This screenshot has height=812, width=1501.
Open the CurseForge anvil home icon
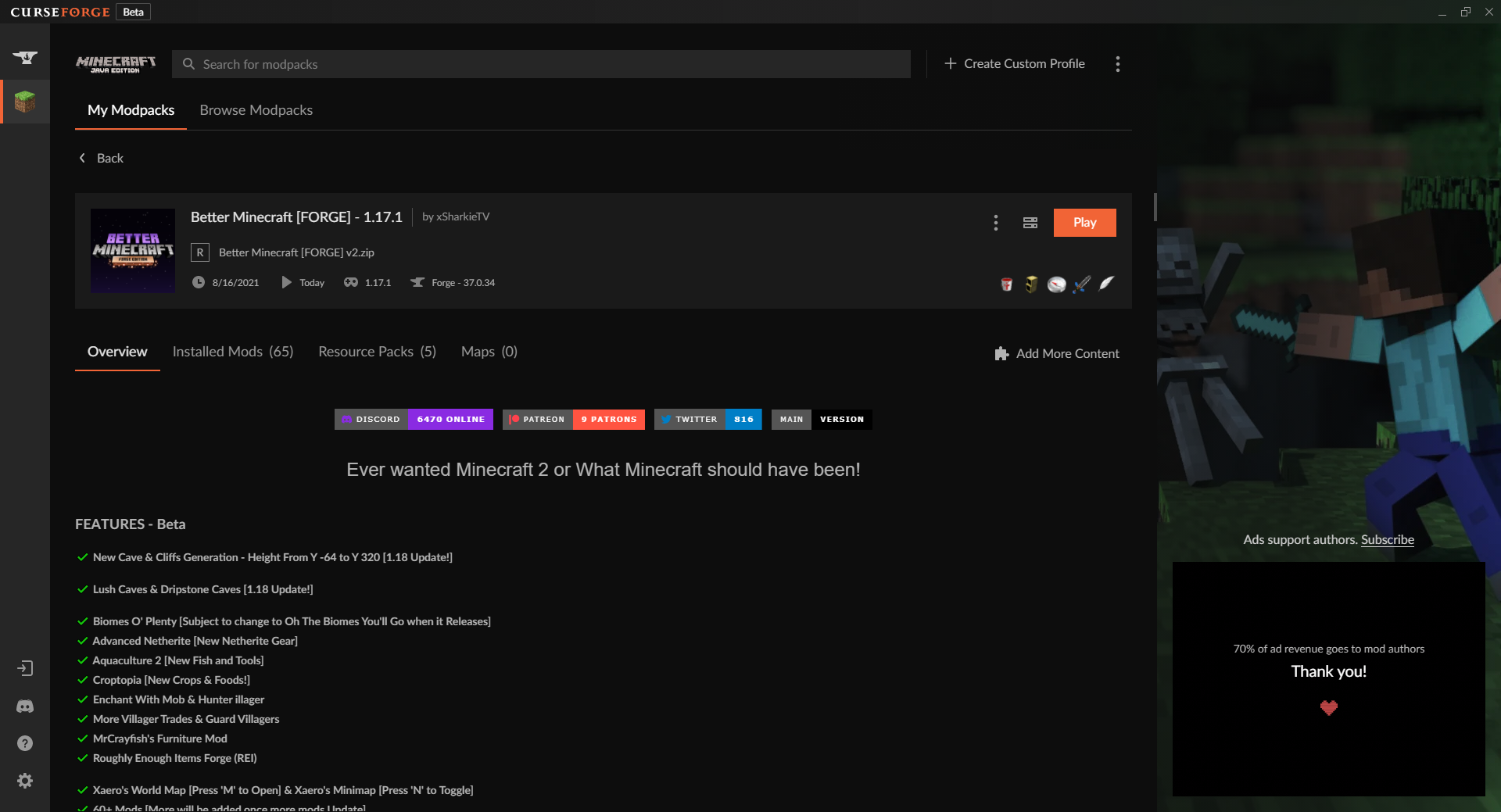[x=25, y=58]
